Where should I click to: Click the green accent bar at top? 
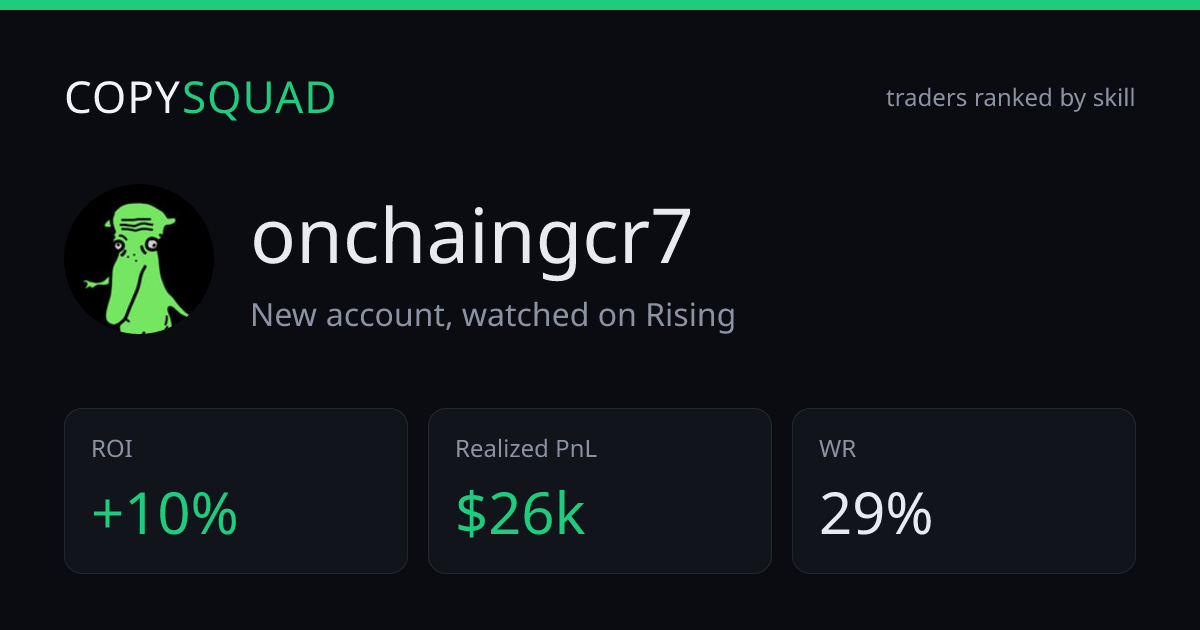pyautogui.click(x=600, y=5)
